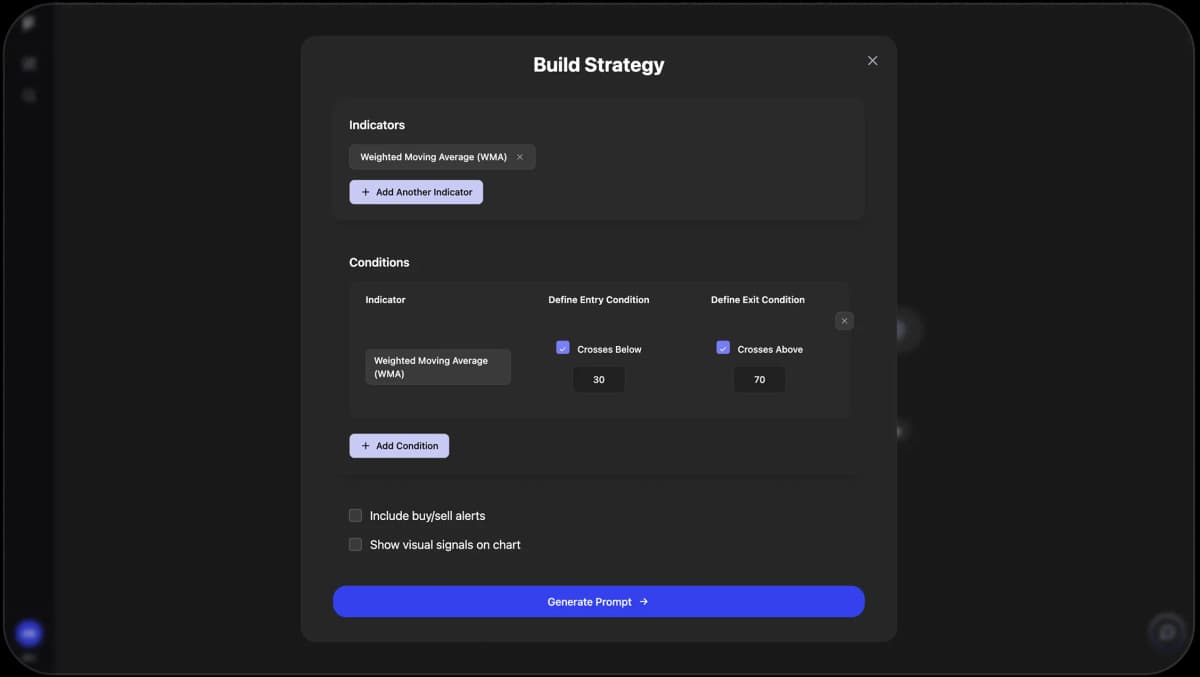Open the chat bubble icon in bottom corner
The width and height of the screenshot is (1200, 677).
point(1166,632)
